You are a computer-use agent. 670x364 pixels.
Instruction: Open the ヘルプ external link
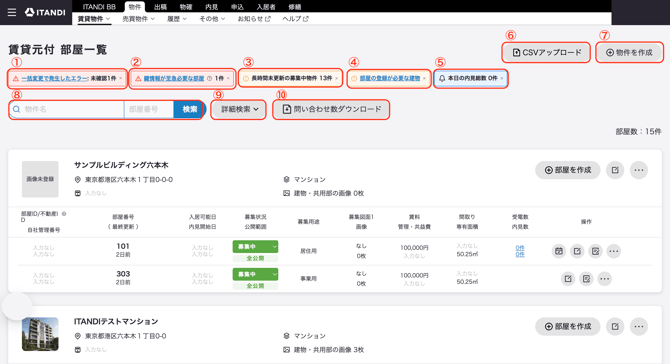[295, 19]
